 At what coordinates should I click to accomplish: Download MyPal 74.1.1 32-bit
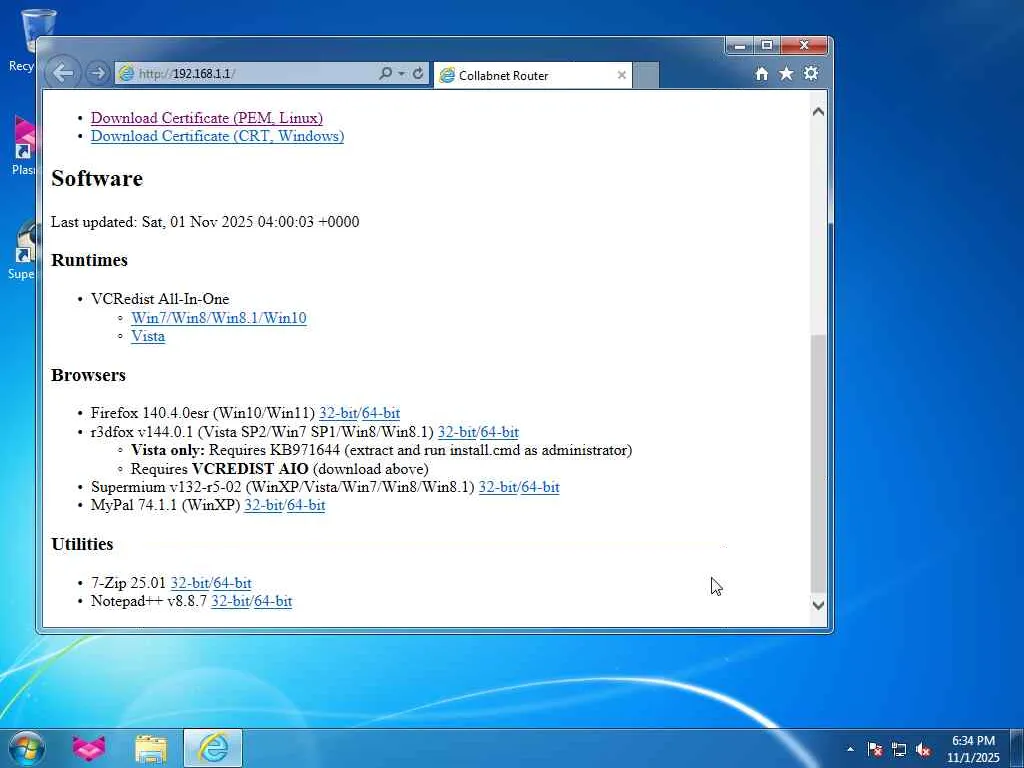(263, 505)
